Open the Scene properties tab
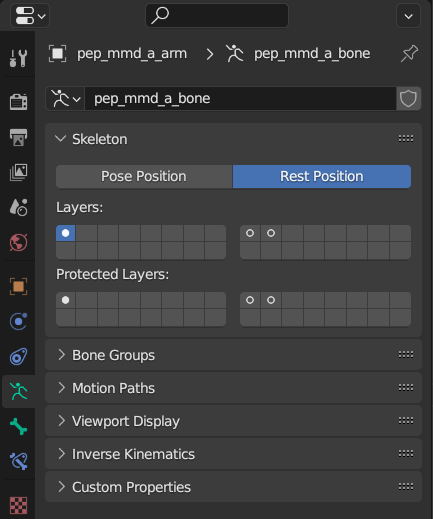The width and height of the screenshot is (433, 519). (x=18, y=207)
